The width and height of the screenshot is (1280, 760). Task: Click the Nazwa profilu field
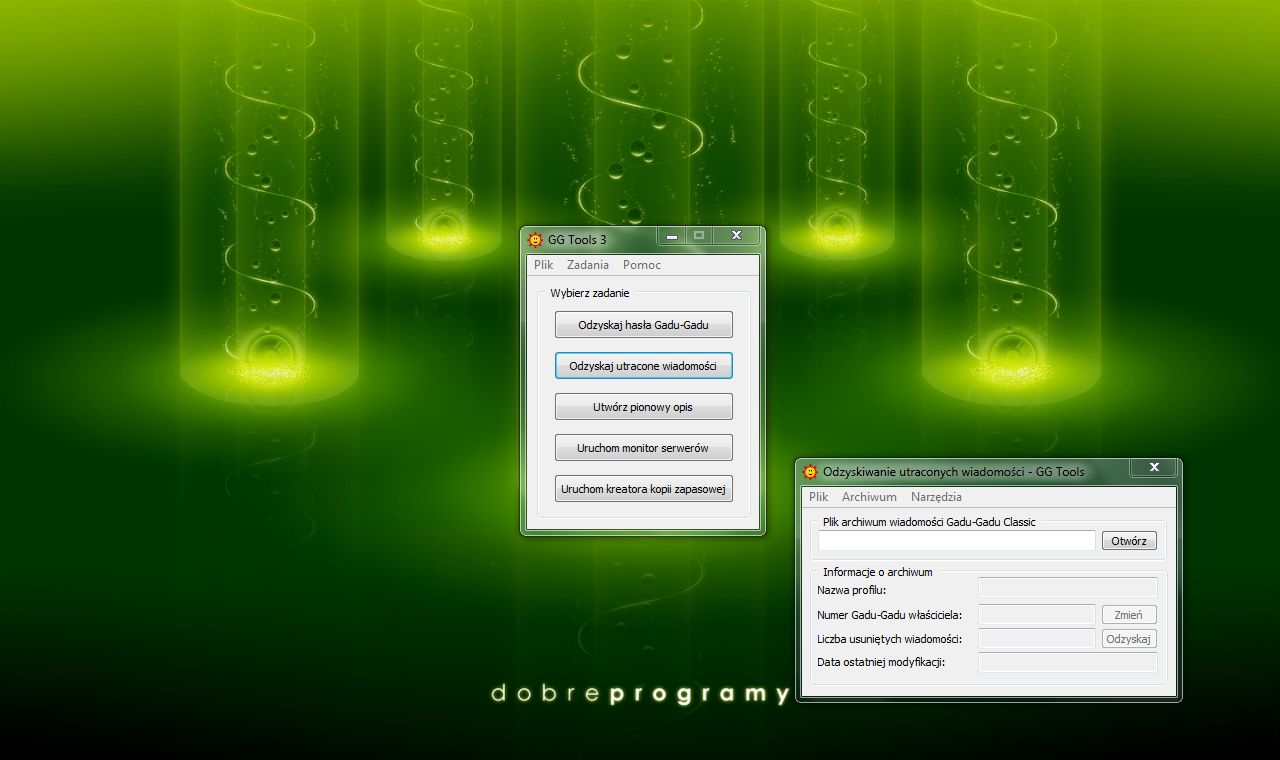click(x=1067, y=588)
